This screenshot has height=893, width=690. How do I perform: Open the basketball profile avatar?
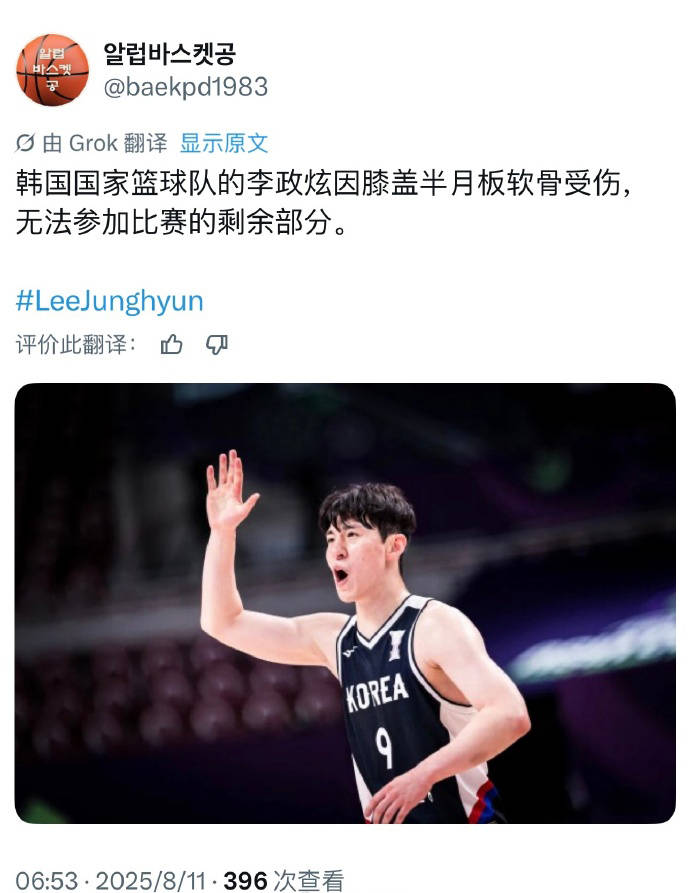click(x=52, y=70)
